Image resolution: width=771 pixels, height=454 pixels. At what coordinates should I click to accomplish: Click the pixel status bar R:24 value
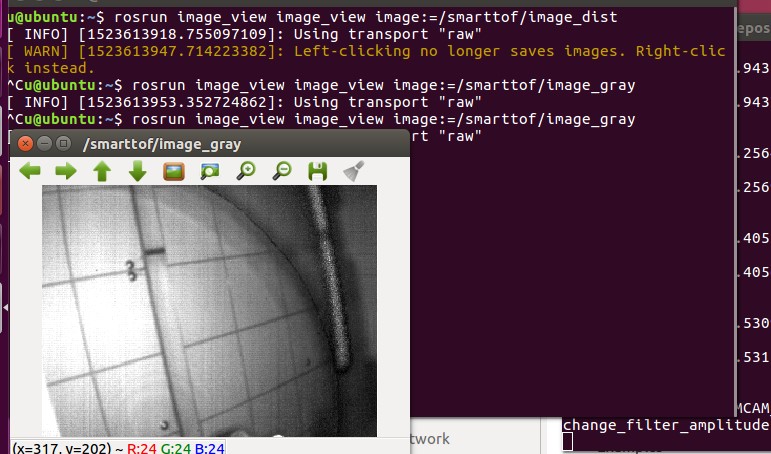click(142, 449)
